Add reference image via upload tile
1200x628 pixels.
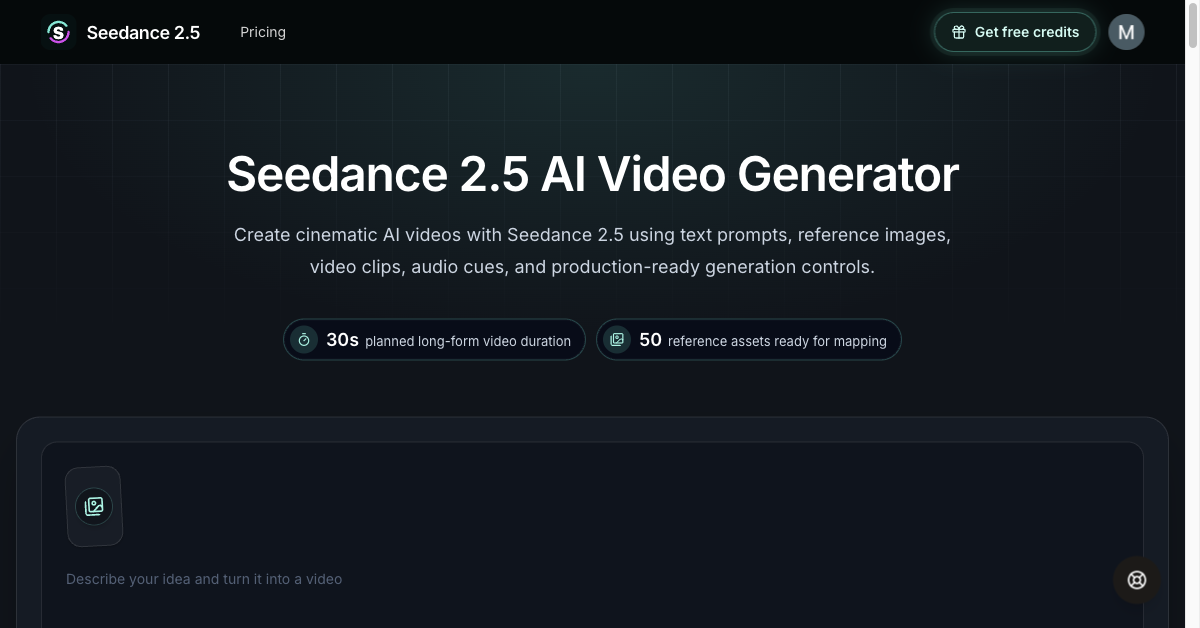(x=94, y=506)
